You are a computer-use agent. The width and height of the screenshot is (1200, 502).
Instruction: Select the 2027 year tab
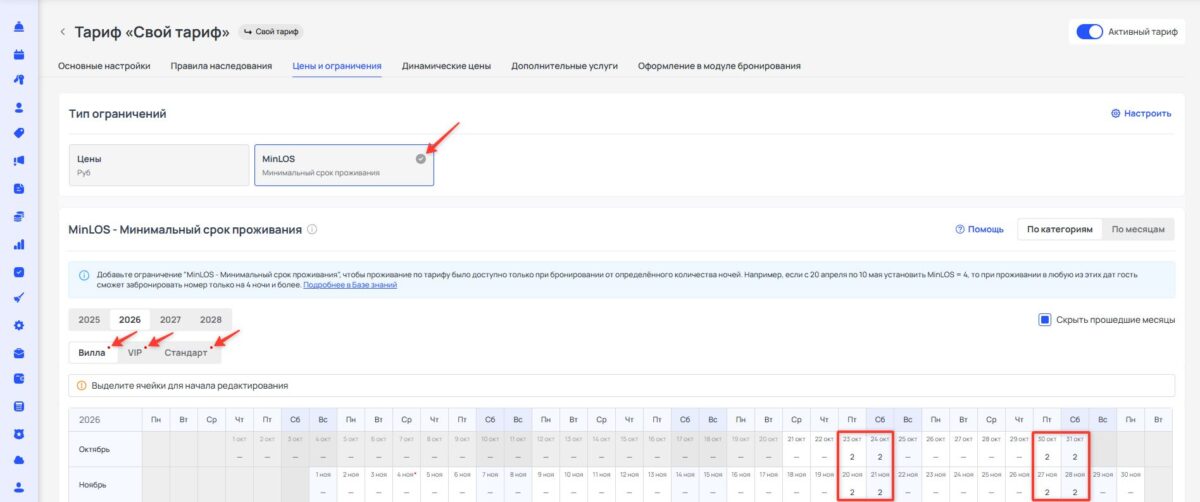click(170, 320)
